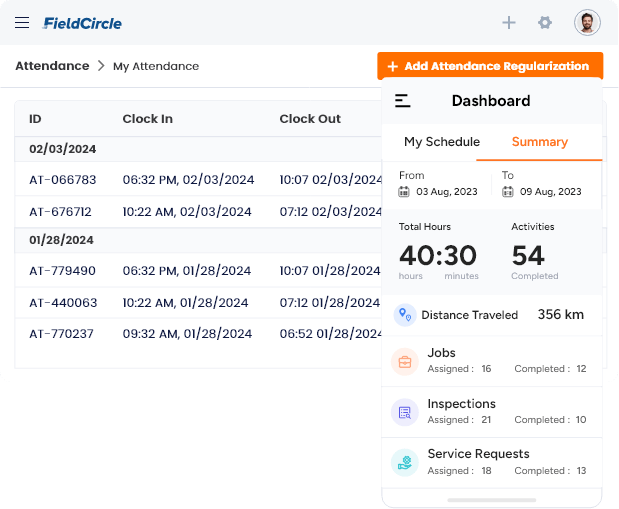Click the plus icon in the header
Screen dimensions: 619x509
pyautogui.click(x=509, y=23)
